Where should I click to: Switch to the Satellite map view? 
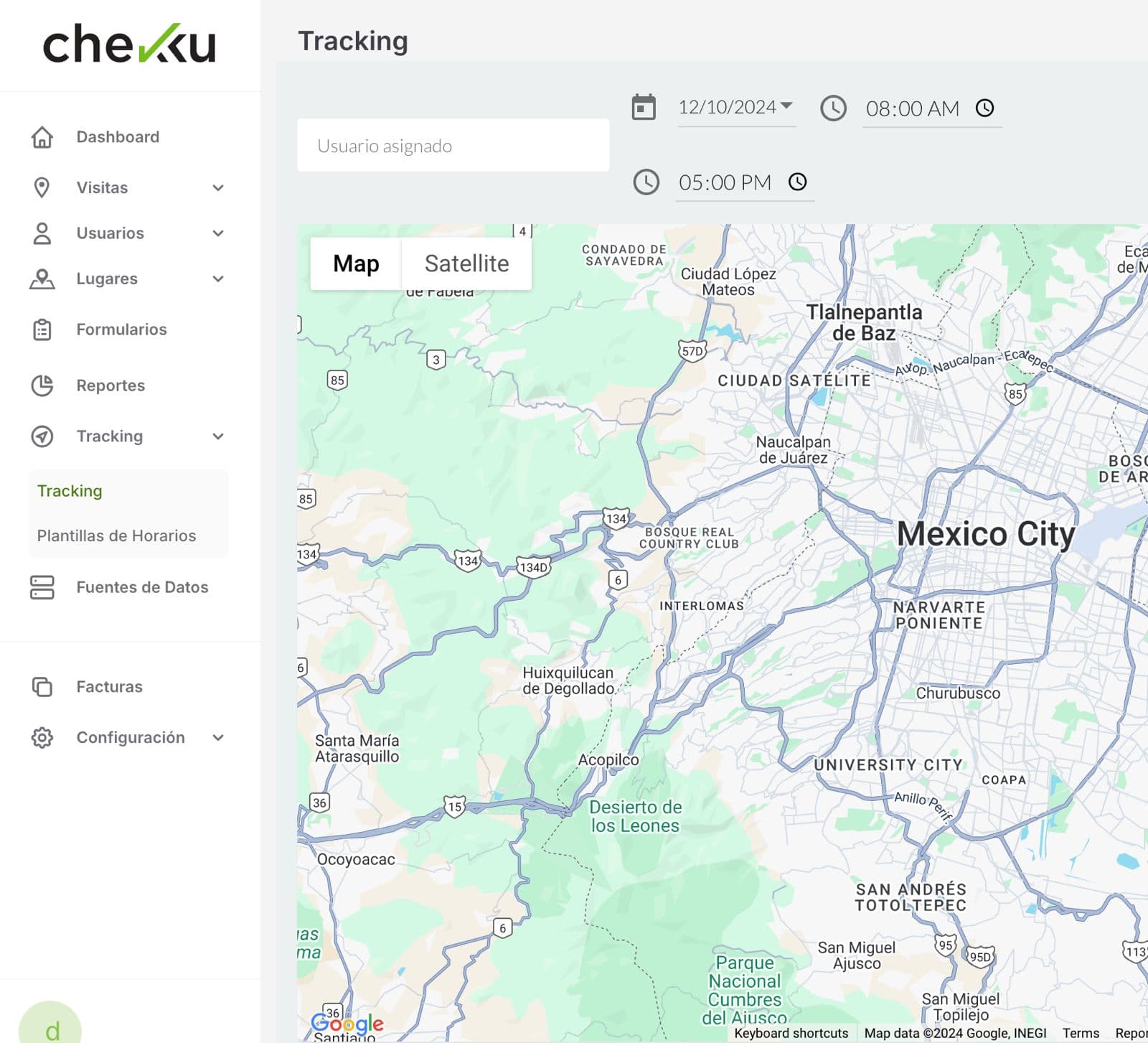pyautogui.click(x=467, y=263)
